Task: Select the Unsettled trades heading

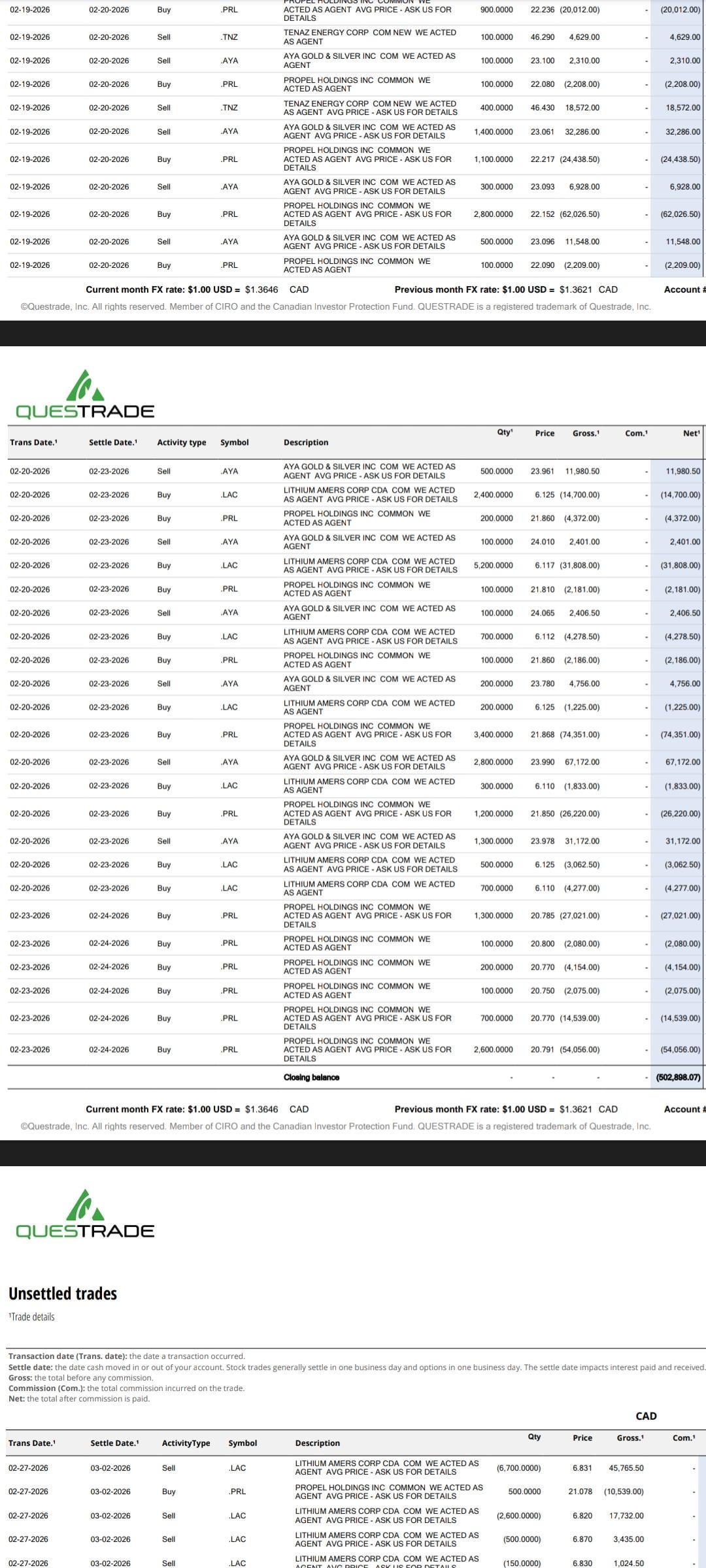Action: pos(63,1293)
